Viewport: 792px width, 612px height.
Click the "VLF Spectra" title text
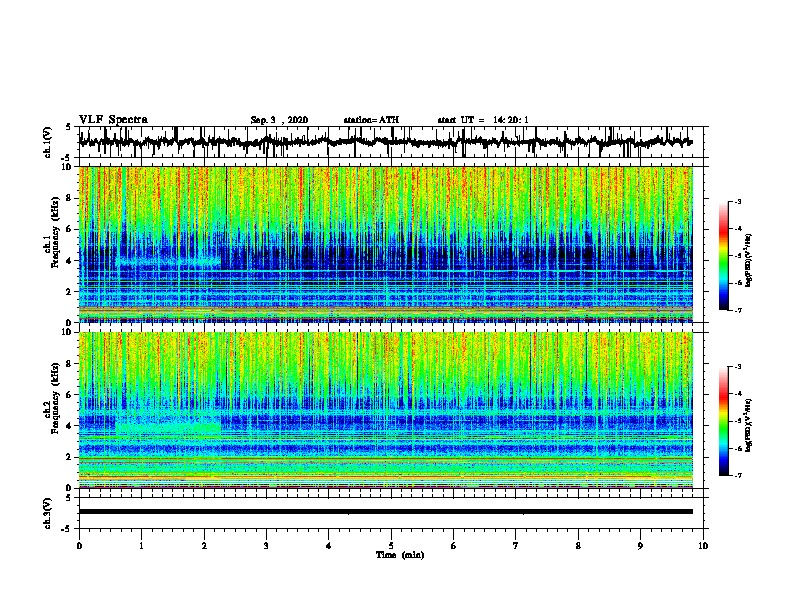coord(113,120)
